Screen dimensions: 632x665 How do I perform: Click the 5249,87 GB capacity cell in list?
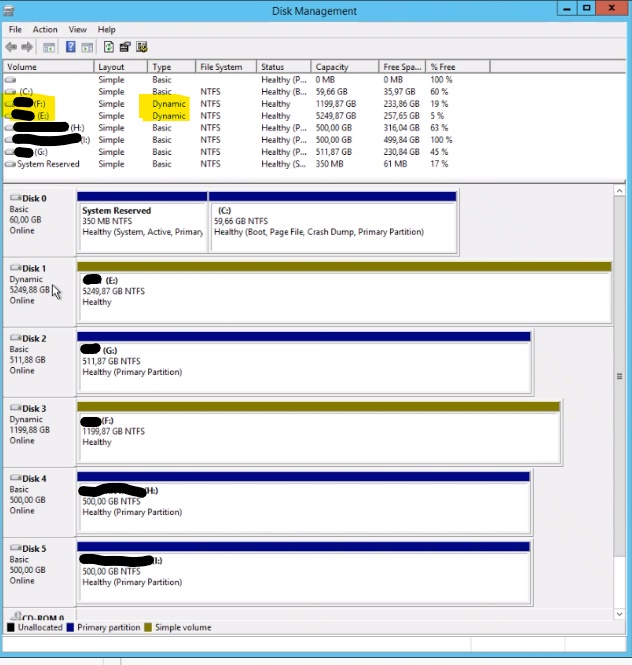coord(336,116)
